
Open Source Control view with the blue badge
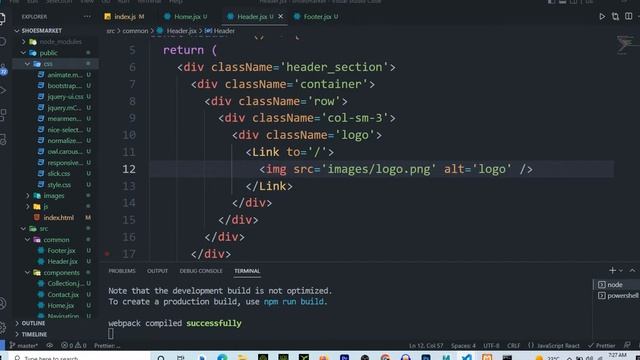tap(3, 69)
